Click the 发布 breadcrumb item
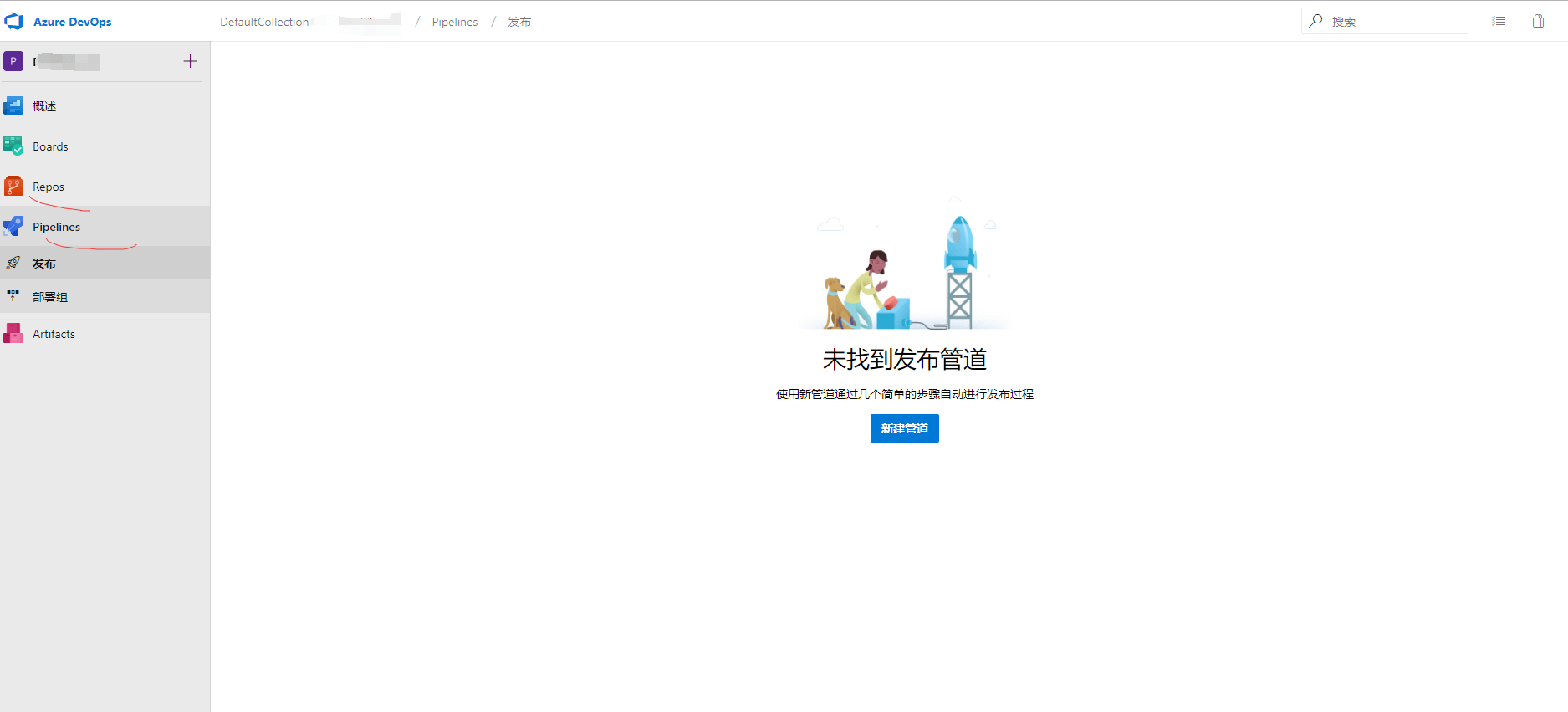1568x712 pixels. tap(519, 22)
